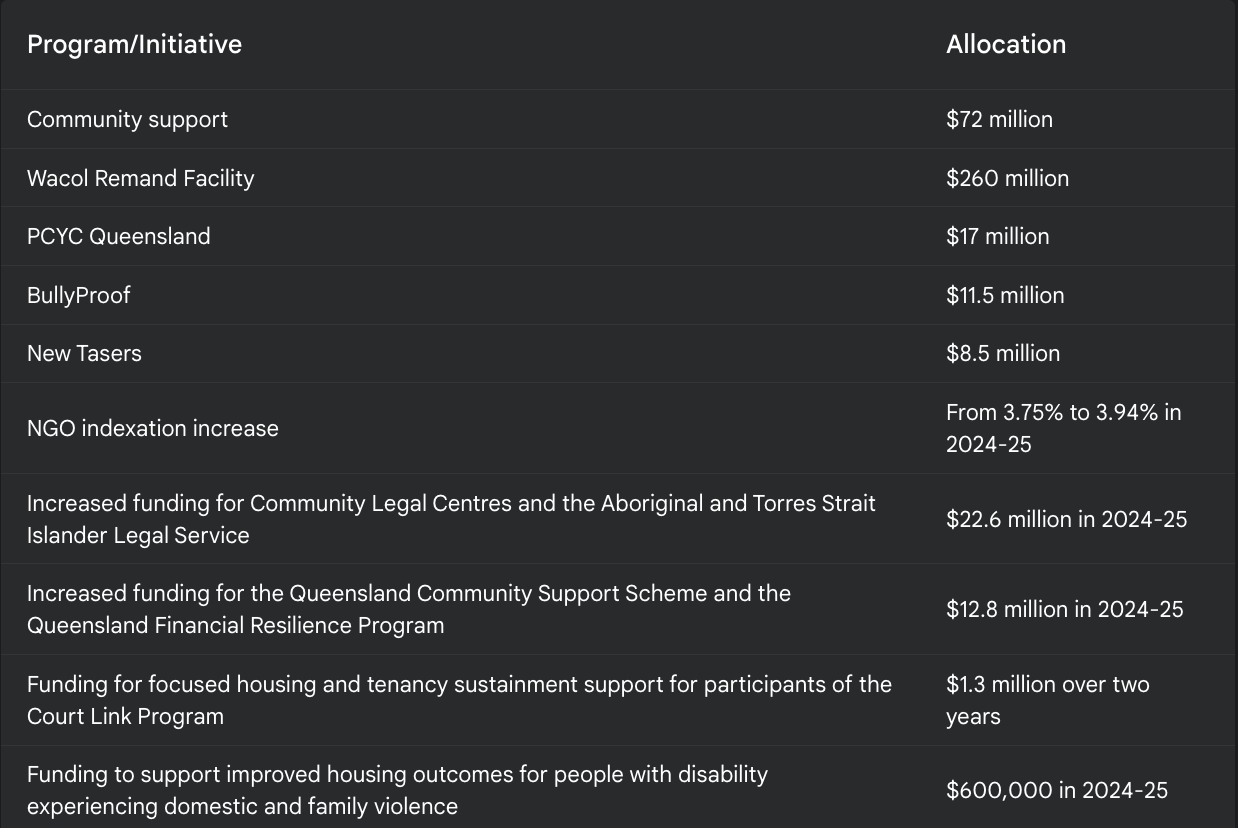Select the BullyProof program cell
This screenshot has width=1238, height=828.
tap(78, 295)
